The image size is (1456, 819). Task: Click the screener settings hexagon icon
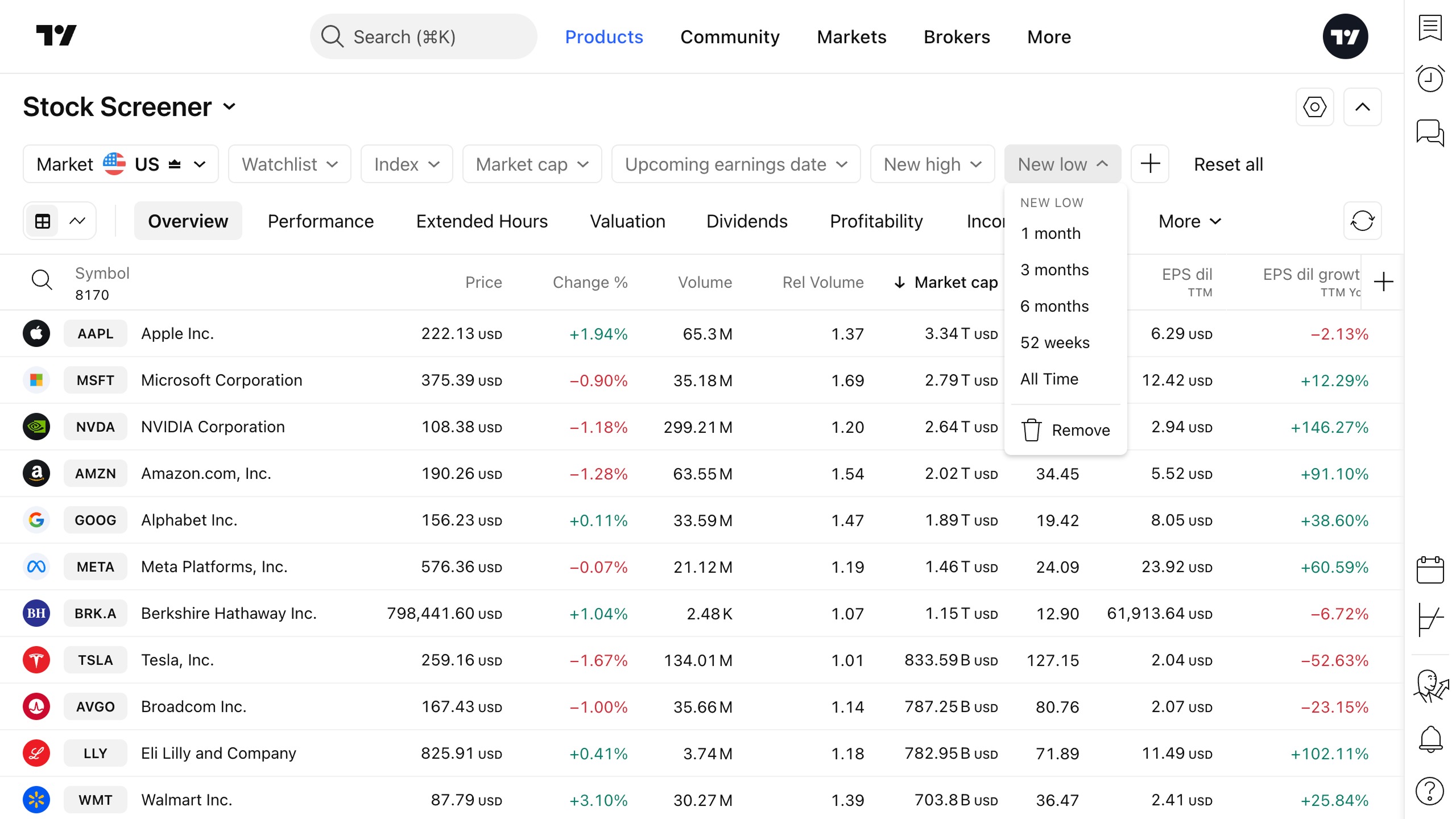pos(1314,107)
